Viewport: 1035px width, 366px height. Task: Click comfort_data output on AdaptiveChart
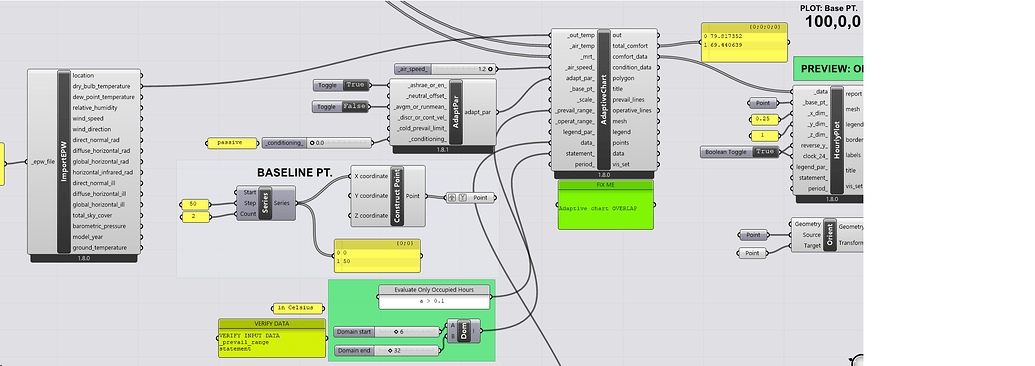(x=630, y=57)
